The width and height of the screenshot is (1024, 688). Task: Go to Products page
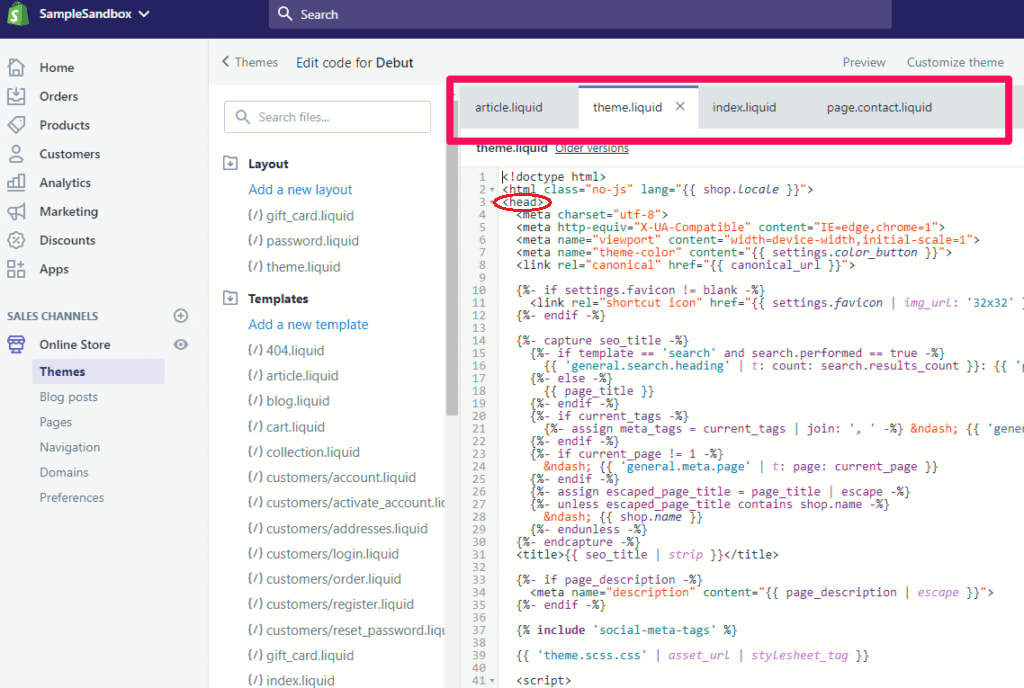64,125
